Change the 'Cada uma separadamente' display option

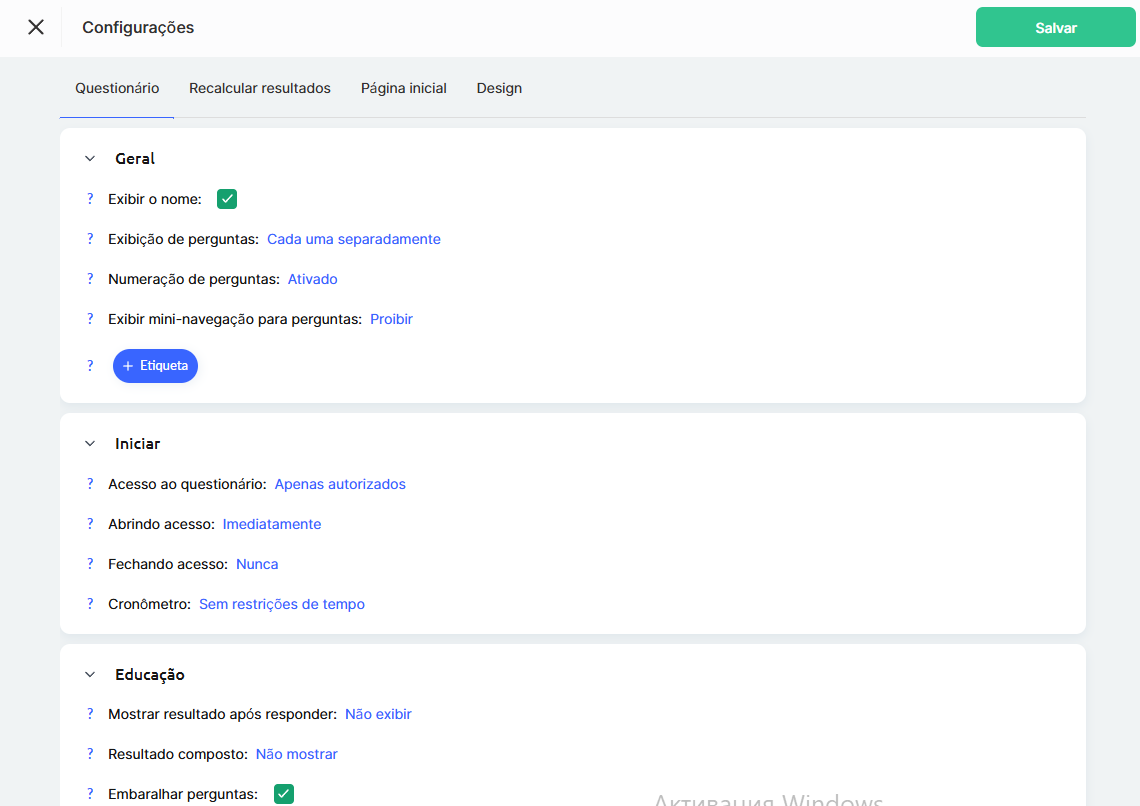tap(353, 239)
